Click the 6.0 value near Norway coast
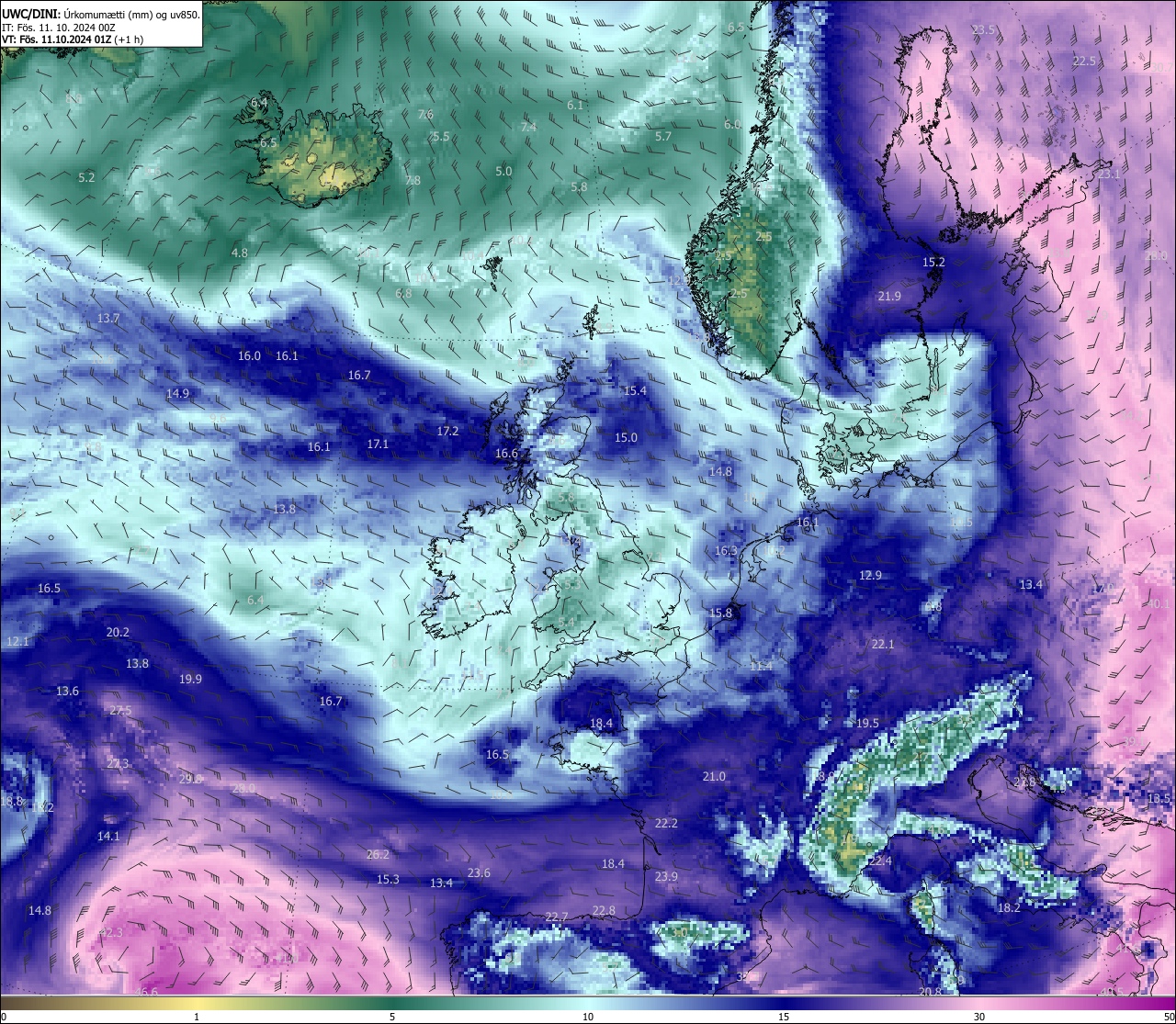Screen dimensions: 1176x1024 [x=732, y=124]
